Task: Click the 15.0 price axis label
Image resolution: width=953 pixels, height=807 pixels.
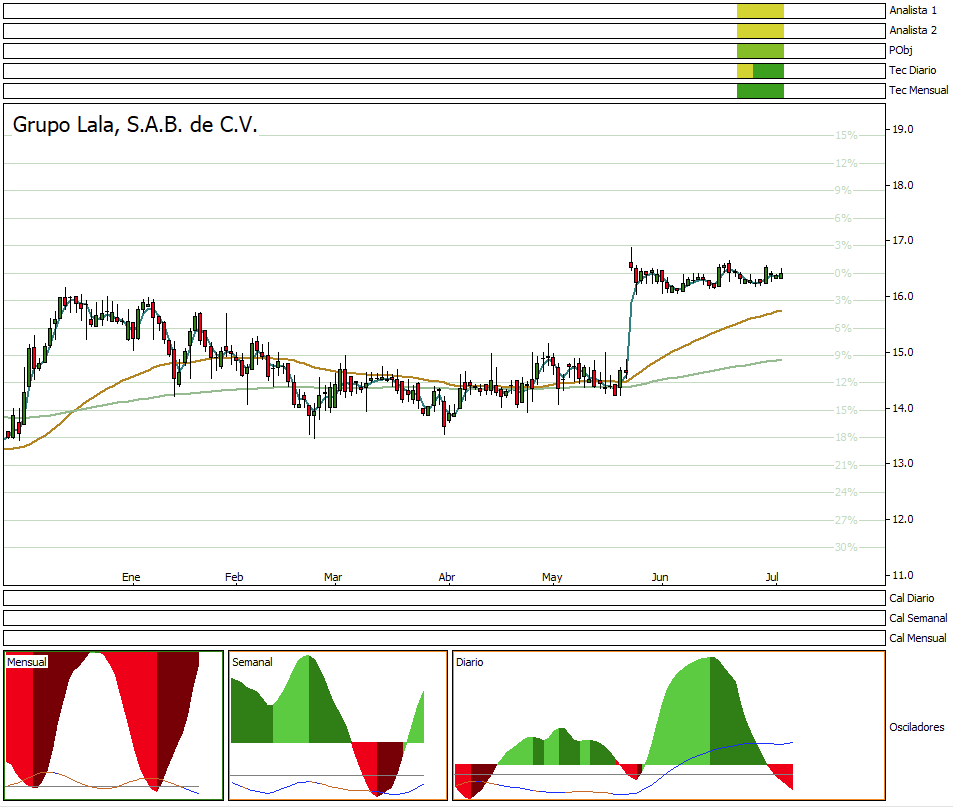Action: 903,352
